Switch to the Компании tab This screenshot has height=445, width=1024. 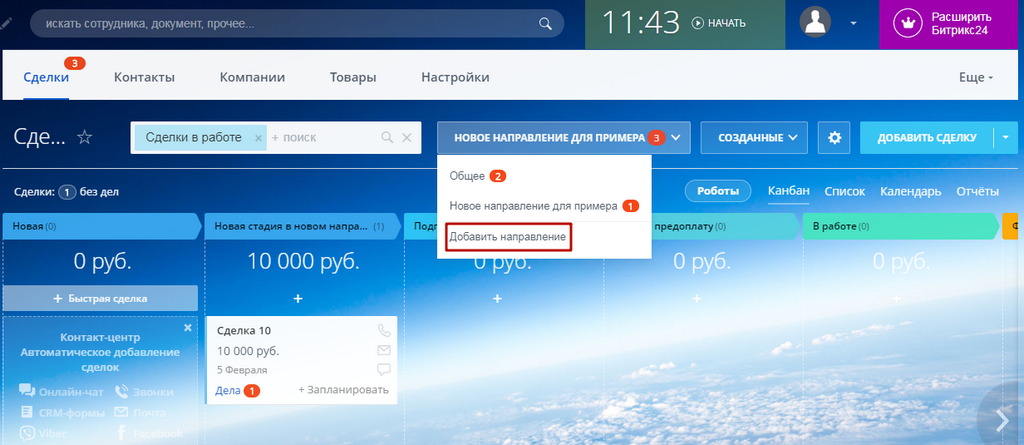tap(252, 77)
